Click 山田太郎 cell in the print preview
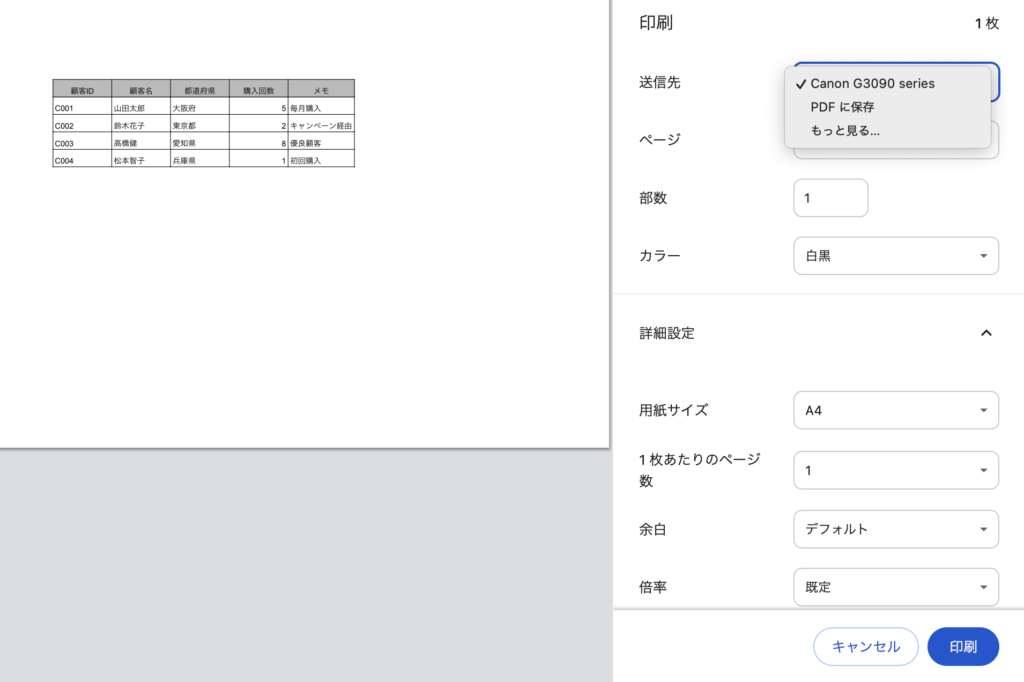The width and height of the screenshot is (1024, 682). coord(129,108)
